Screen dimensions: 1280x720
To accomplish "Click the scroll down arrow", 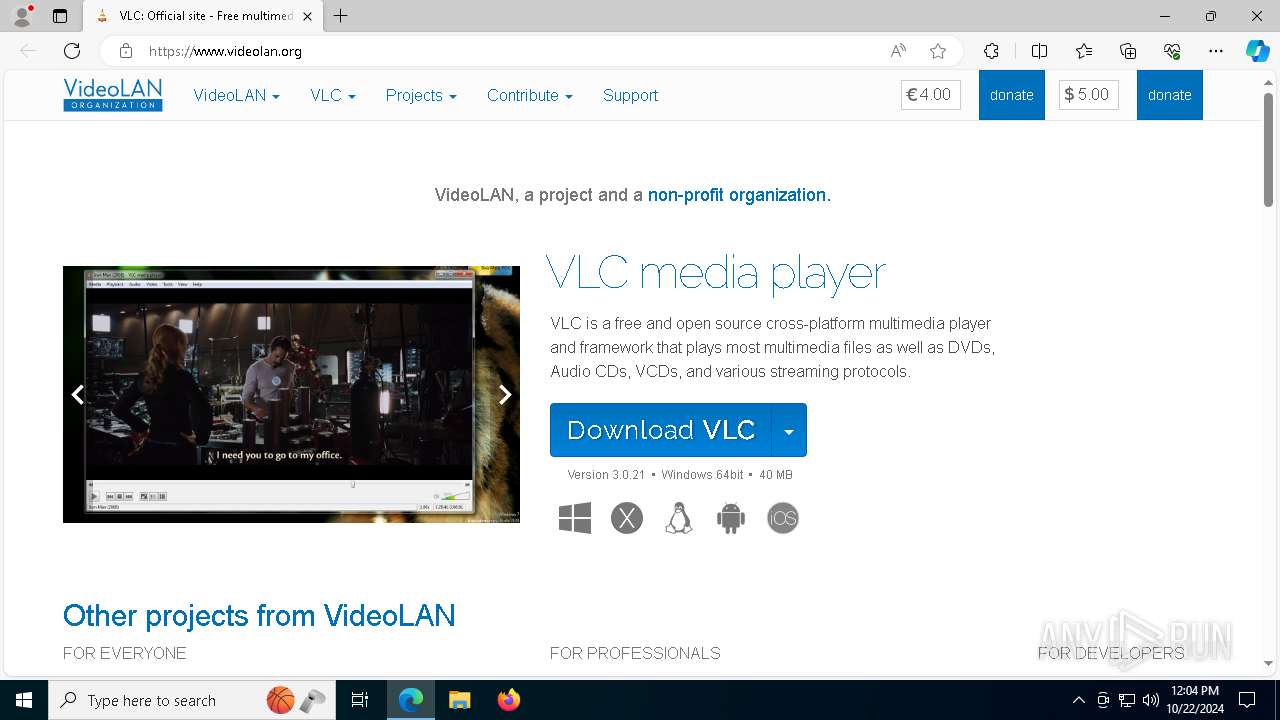I will pos(1268,664).
